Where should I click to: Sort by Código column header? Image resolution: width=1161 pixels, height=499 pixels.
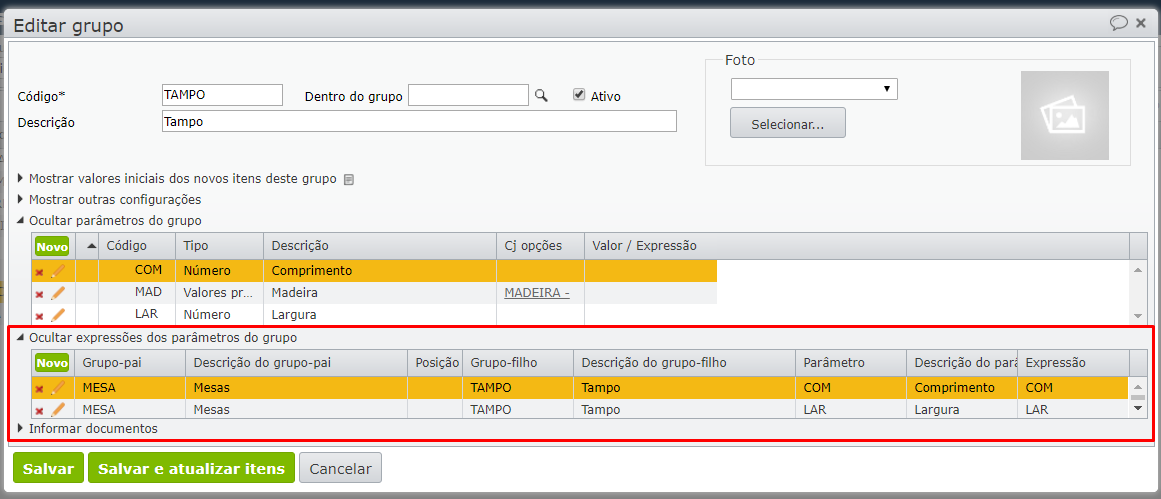(x=137, y=245)
